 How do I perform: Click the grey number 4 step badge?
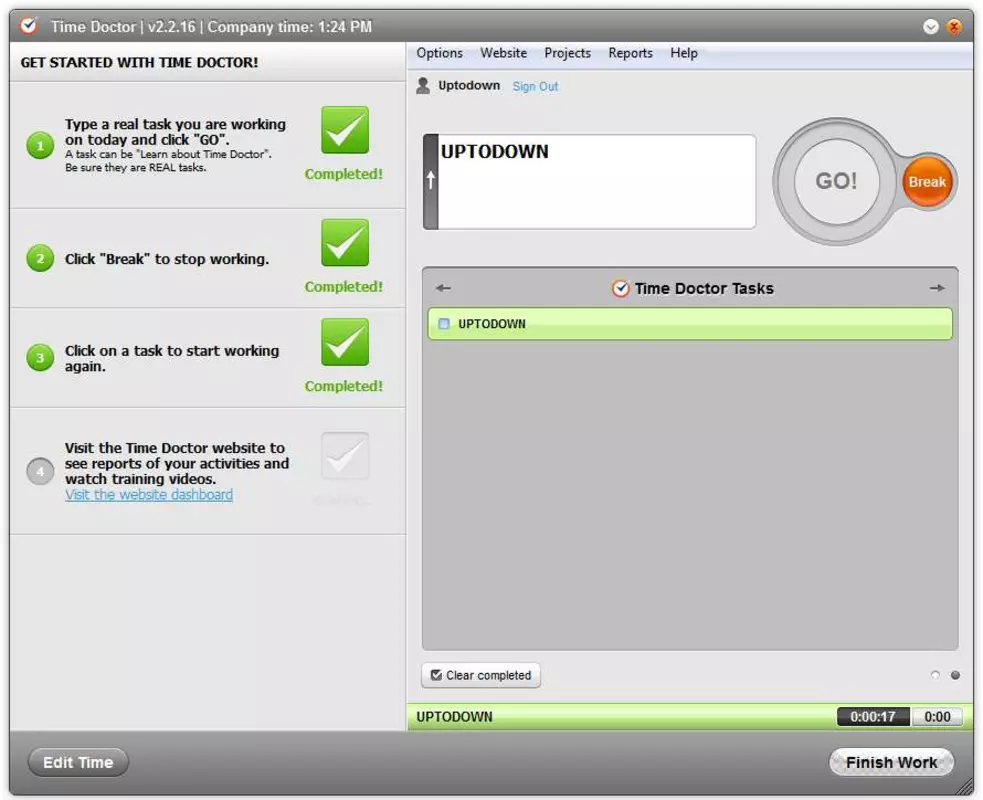[x=40, y=471]
